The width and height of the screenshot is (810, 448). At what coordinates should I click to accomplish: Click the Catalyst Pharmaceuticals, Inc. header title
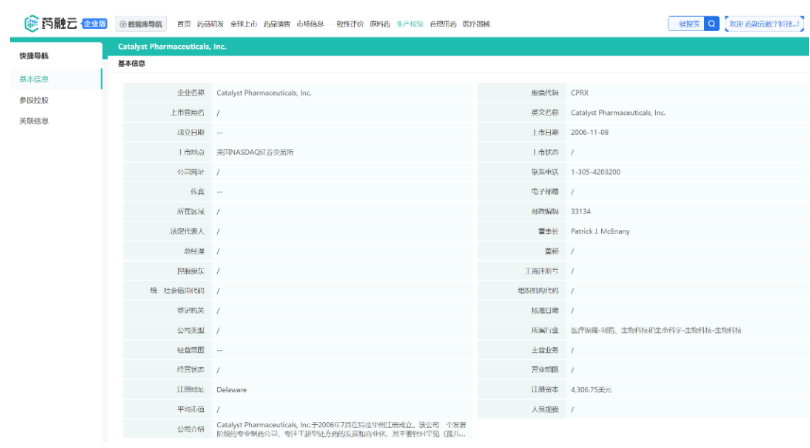point(172,47)
